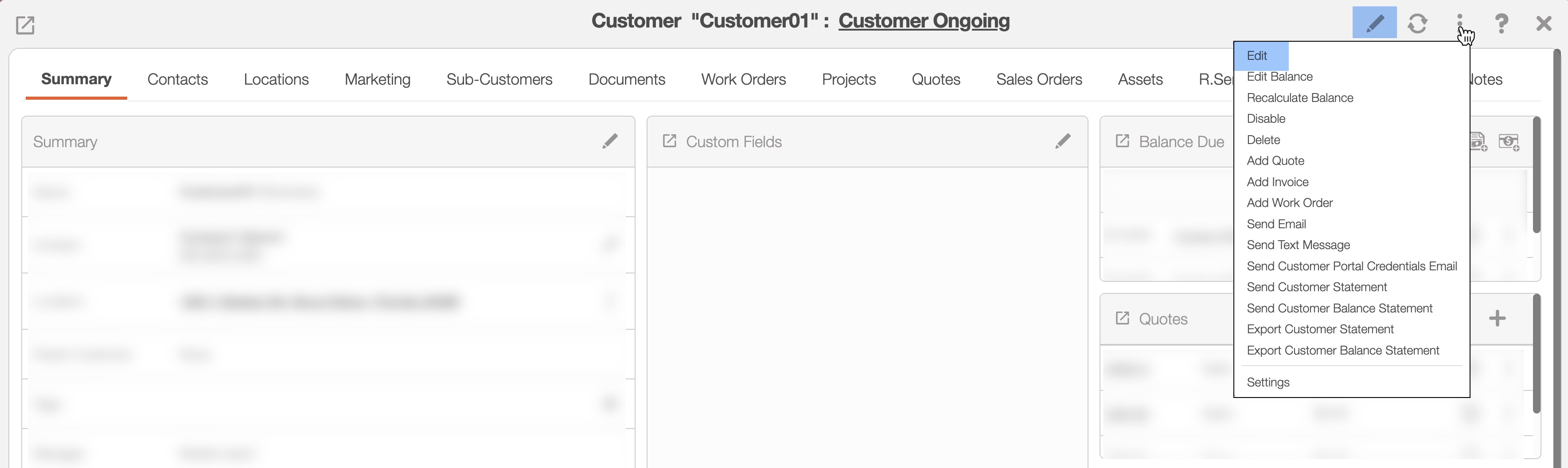Click the Customer Ongoing link in title

point(924,21)
